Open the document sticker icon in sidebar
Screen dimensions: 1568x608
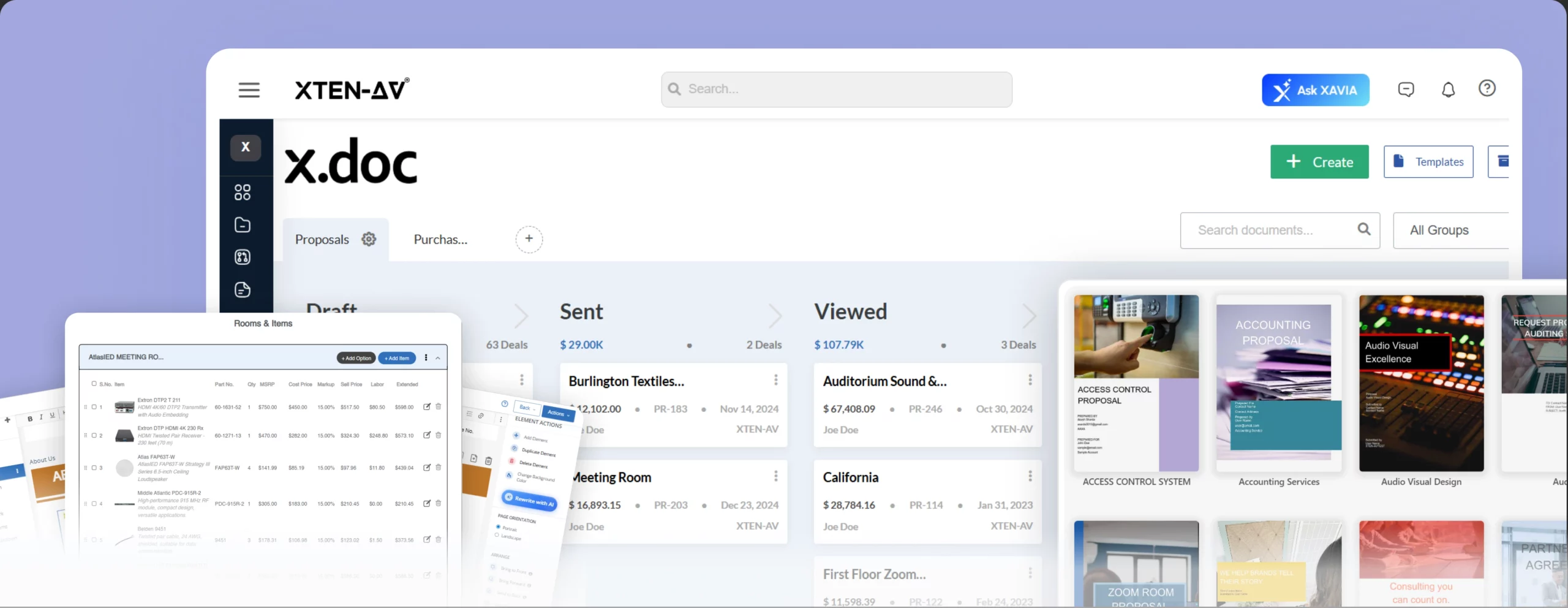coord(243,289)
